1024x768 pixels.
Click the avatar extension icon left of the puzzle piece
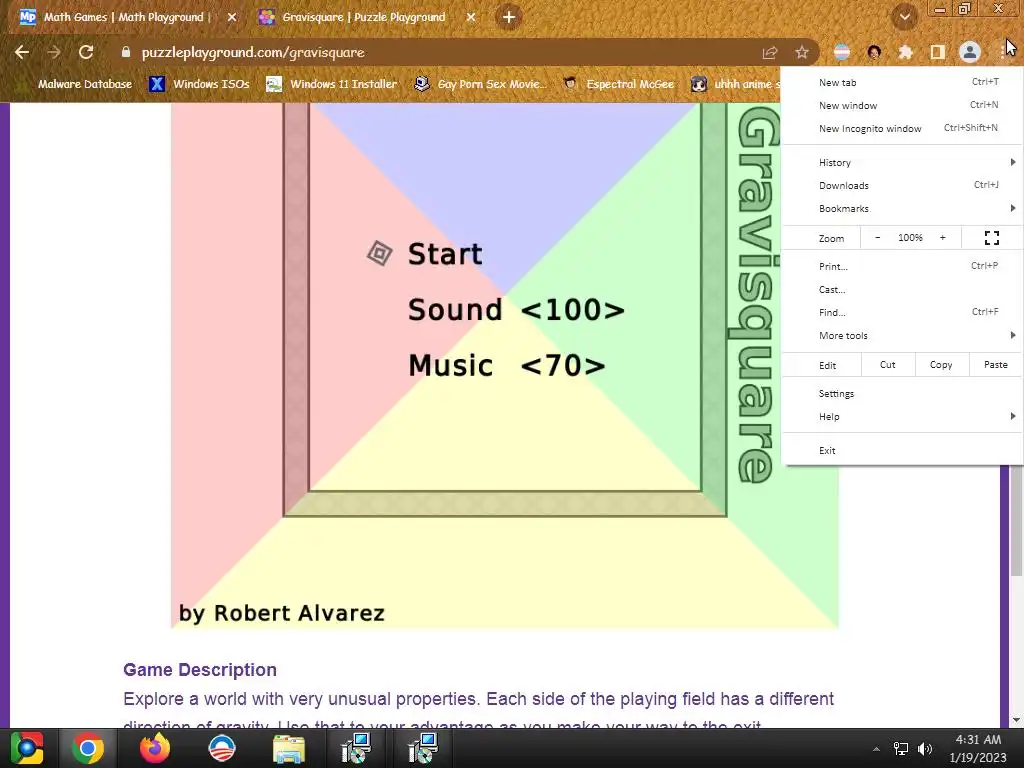874,52
